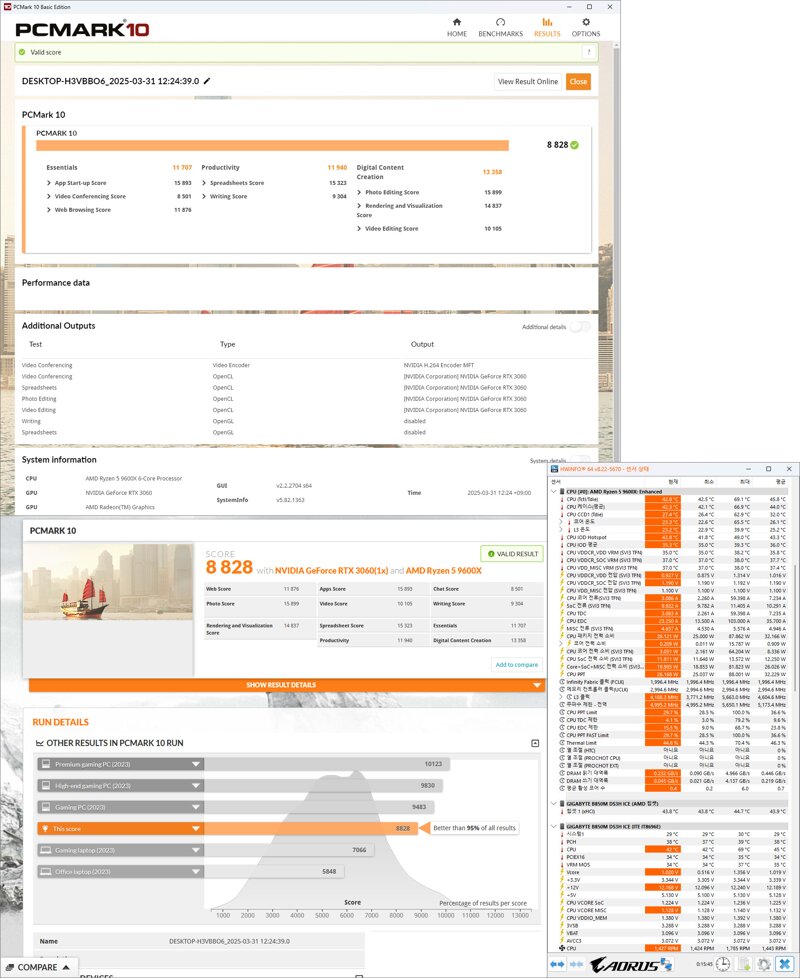Click the green valid score checkmark icon
This screenshot has width=800, height=978.
(574, 145)
